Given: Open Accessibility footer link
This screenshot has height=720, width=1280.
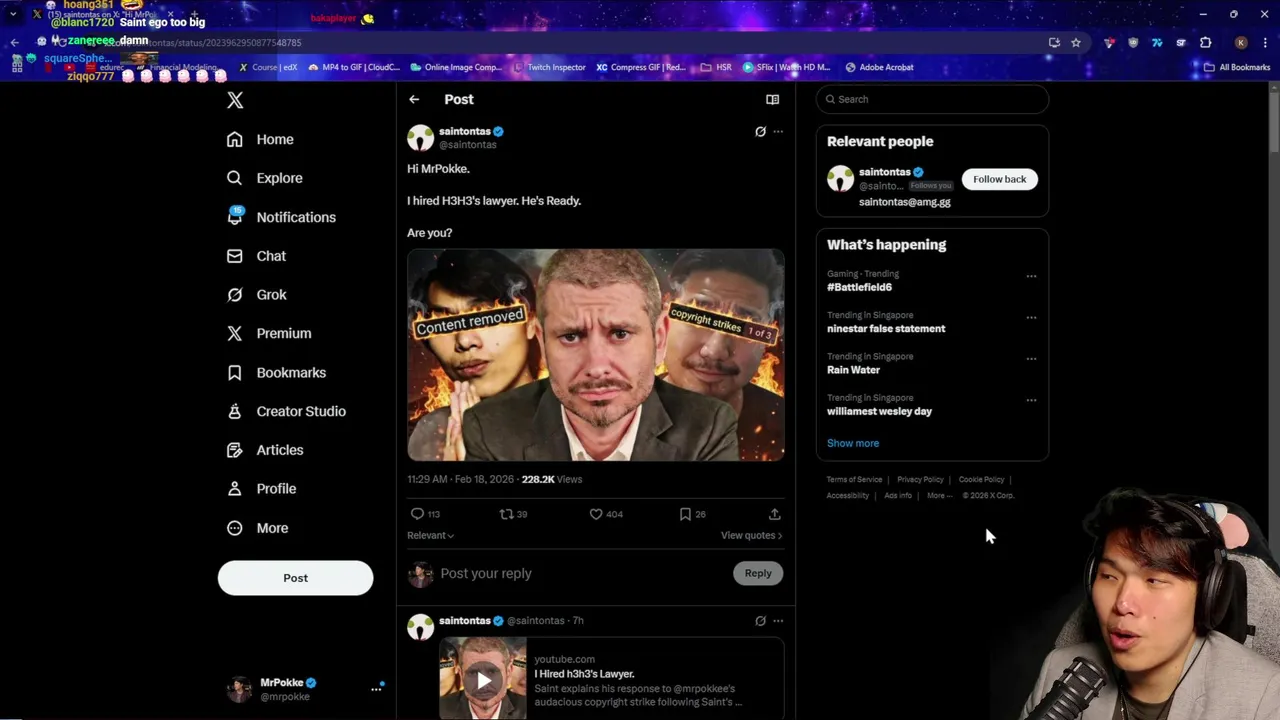Looking at the screenshot, I should click(847, 495).
